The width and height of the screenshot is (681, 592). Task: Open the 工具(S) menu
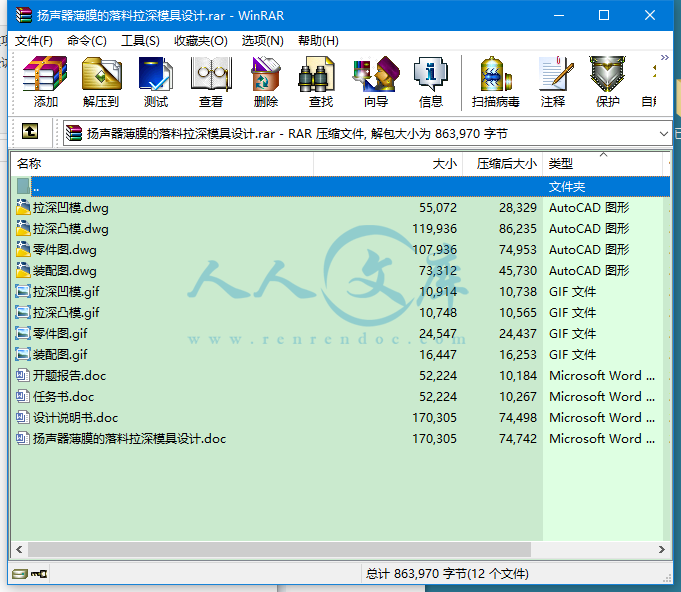click(x=140, y=41)
